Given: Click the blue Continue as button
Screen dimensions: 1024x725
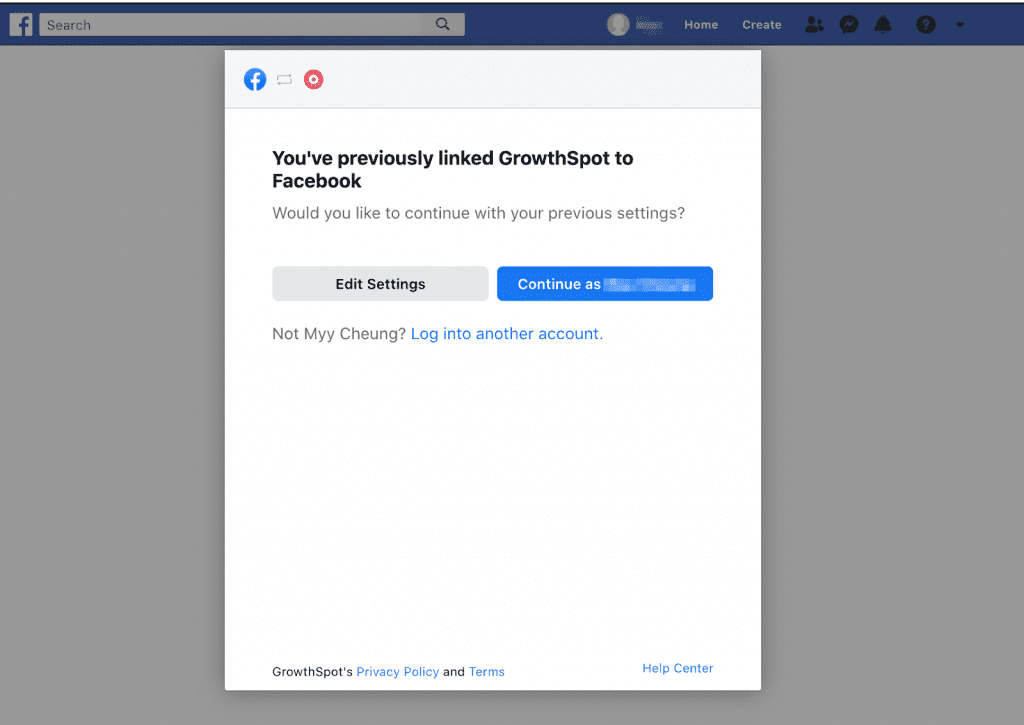Looking at the screenshot, I should (x=605, y=283).
